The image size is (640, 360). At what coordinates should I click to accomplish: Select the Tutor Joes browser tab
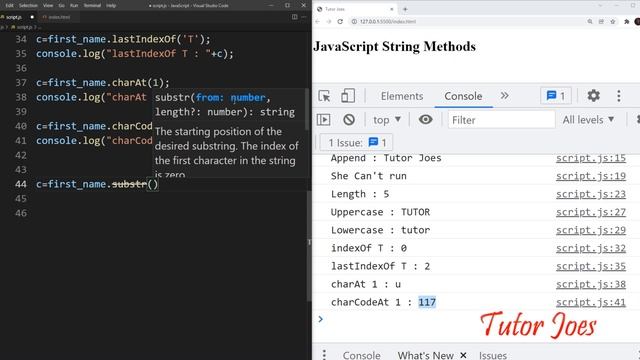355,9
